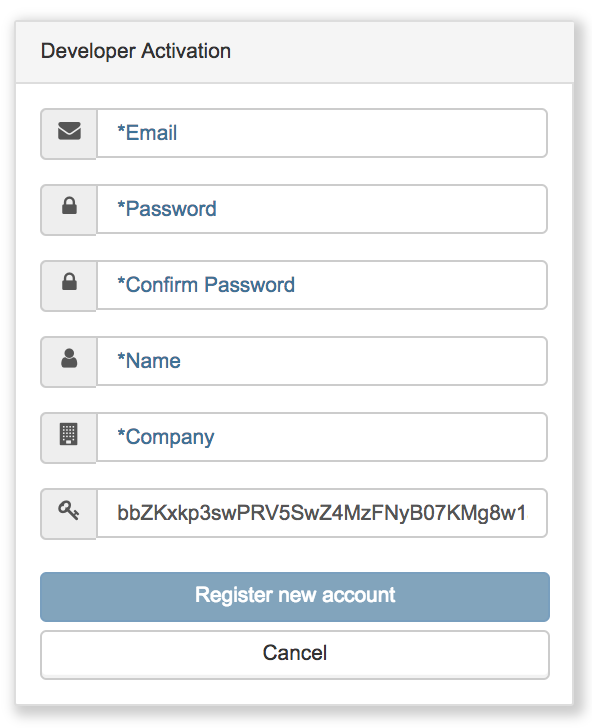Click the building icon beside Company

(x=69, y=434)
